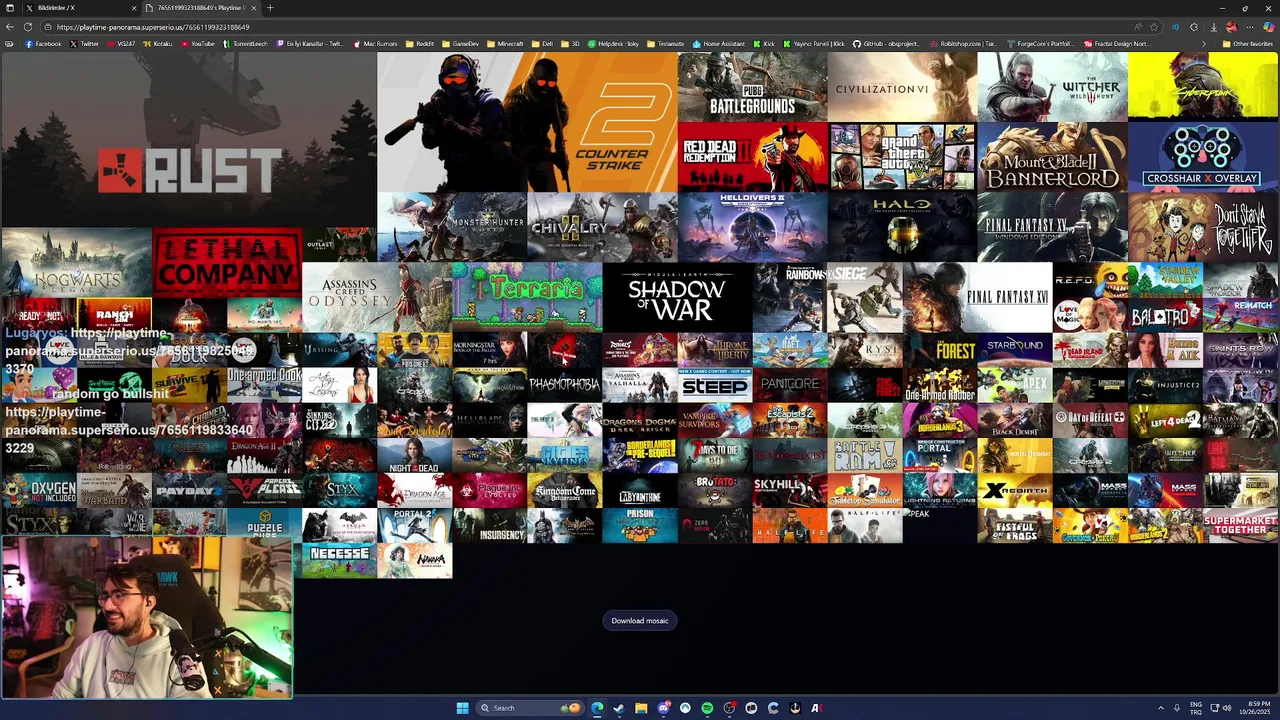This screenshot has width=1280, height=720.
Task: Open Microsoft Edge from taskbar
Action: 597,708
